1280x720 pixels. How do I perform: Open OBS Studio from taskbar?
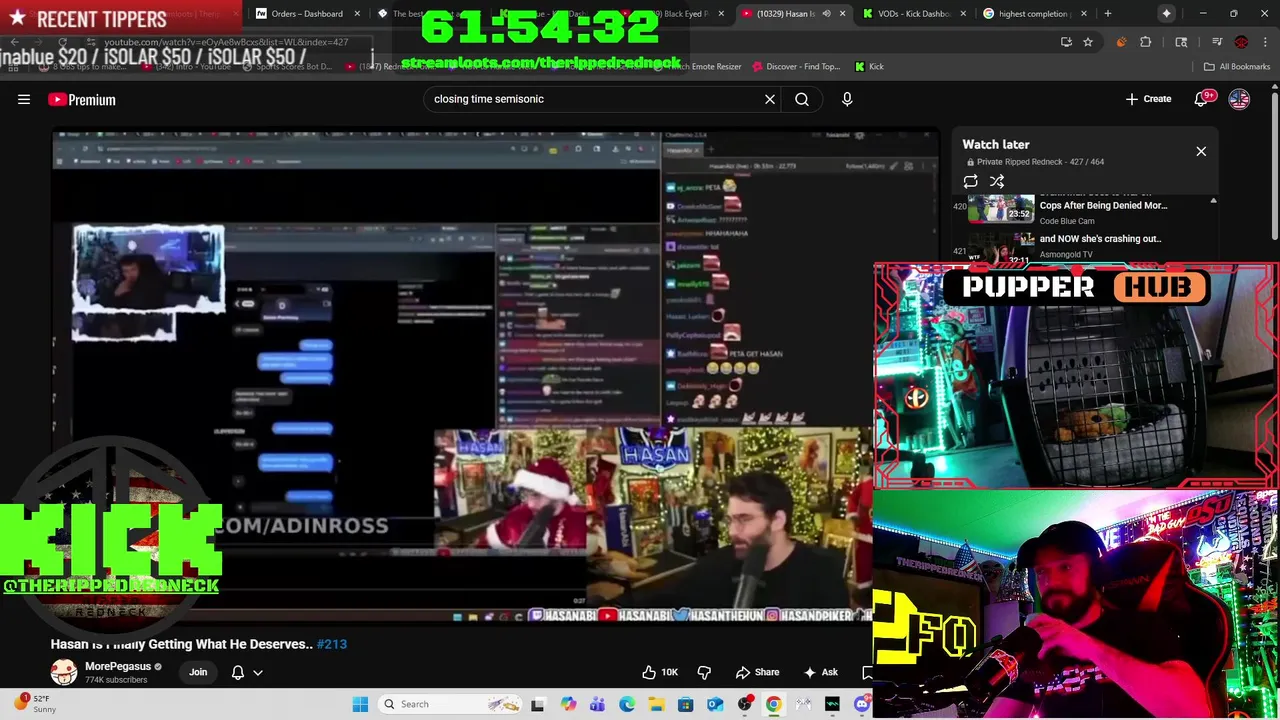pos(745,704)
